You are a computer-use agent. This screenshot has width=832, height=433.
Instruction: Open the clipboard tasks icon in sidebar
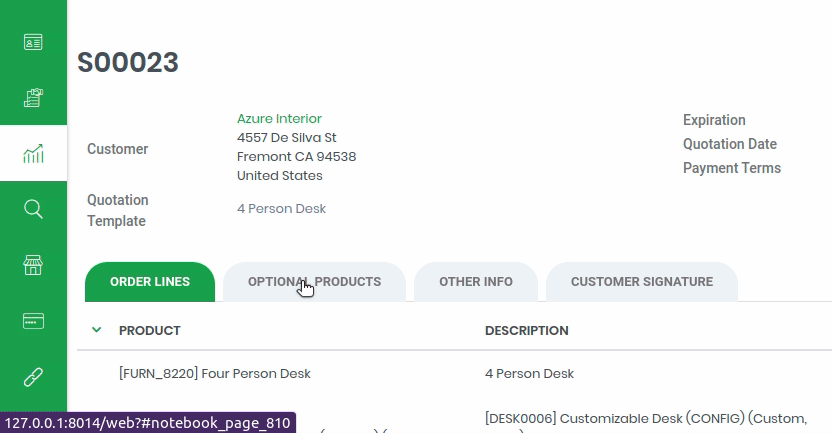tap(33, 98)
